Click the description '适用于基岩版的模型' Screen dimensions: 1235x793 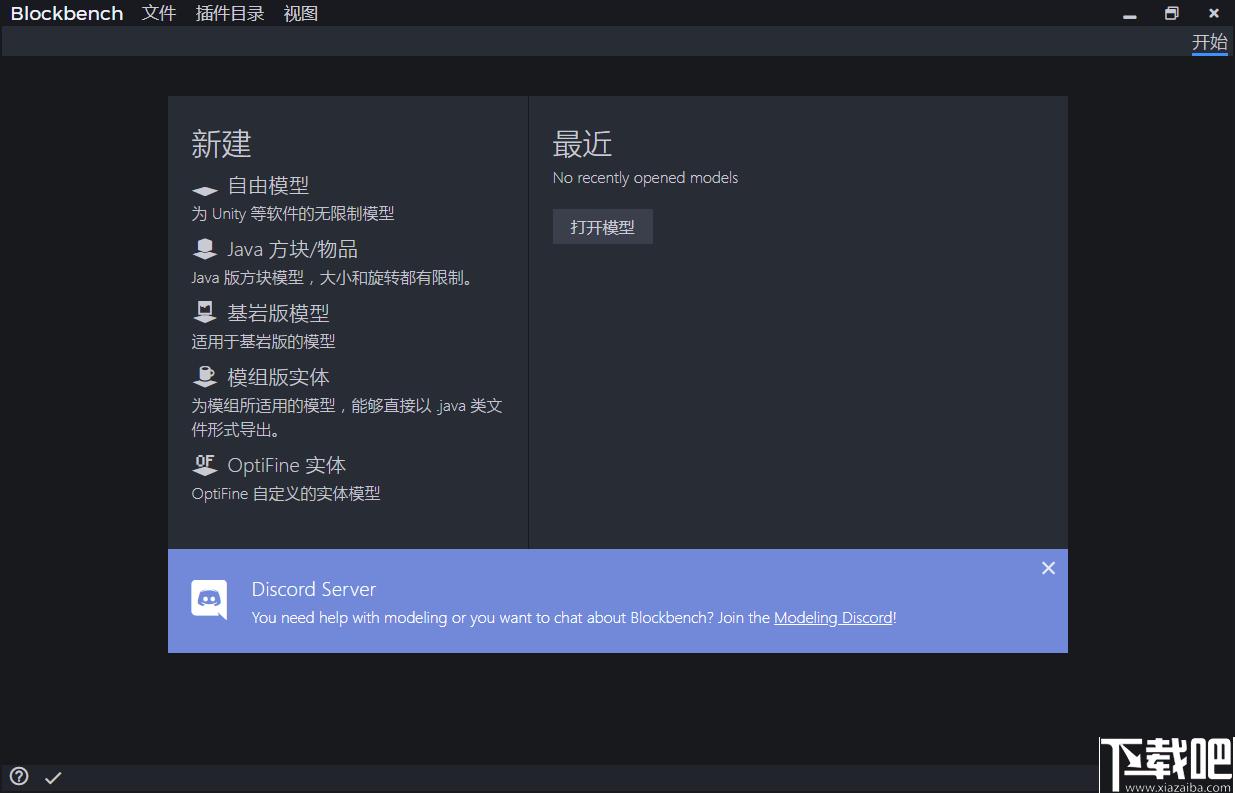pyautogui.click(x=263, y=341)
